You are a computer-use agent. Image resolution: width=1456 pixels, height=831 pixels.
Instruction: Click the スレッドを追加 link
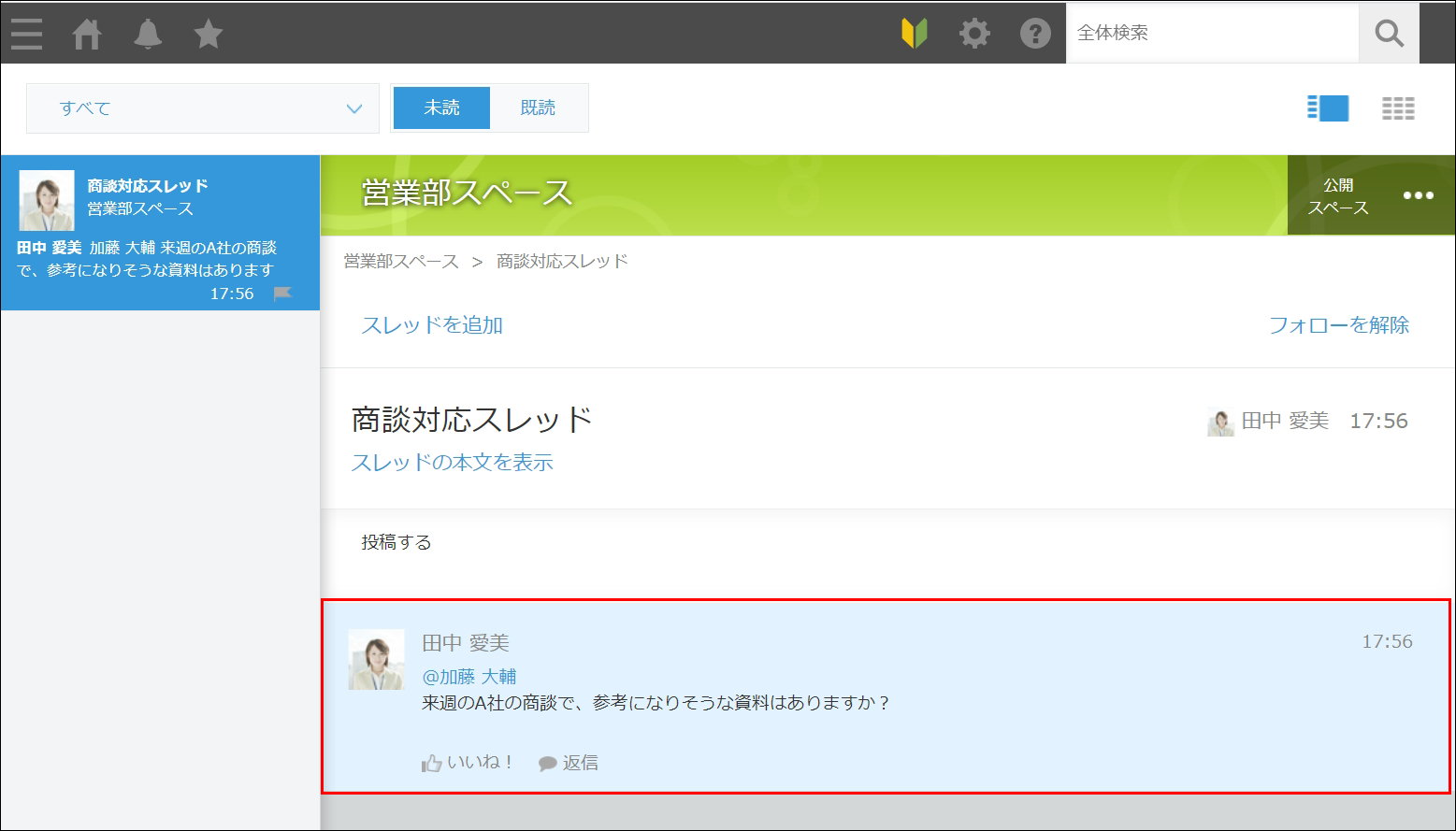431,325
